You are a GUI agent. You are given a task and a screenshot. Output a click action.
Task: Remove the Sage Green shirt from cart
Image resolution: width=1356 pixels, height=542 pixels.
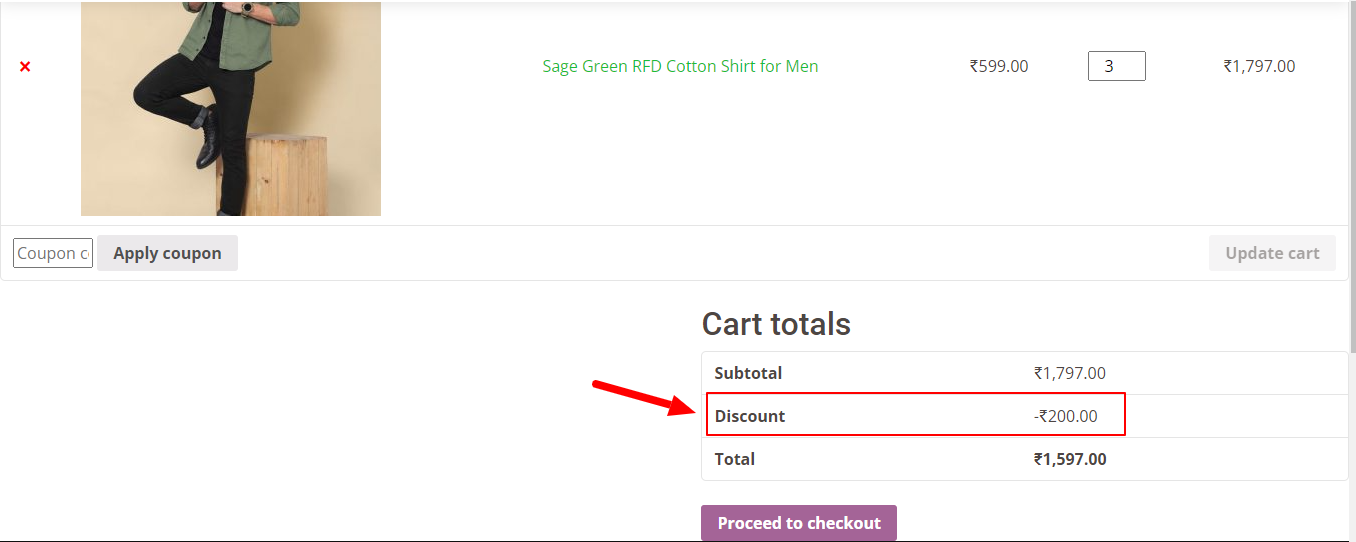[x=25, y=67]
